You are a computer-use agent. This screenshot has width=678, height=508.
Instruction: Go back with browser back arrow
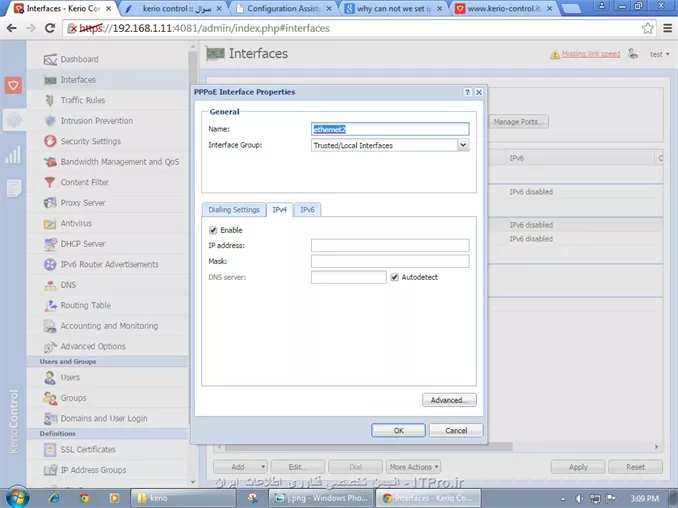click(x=12, y=29)
